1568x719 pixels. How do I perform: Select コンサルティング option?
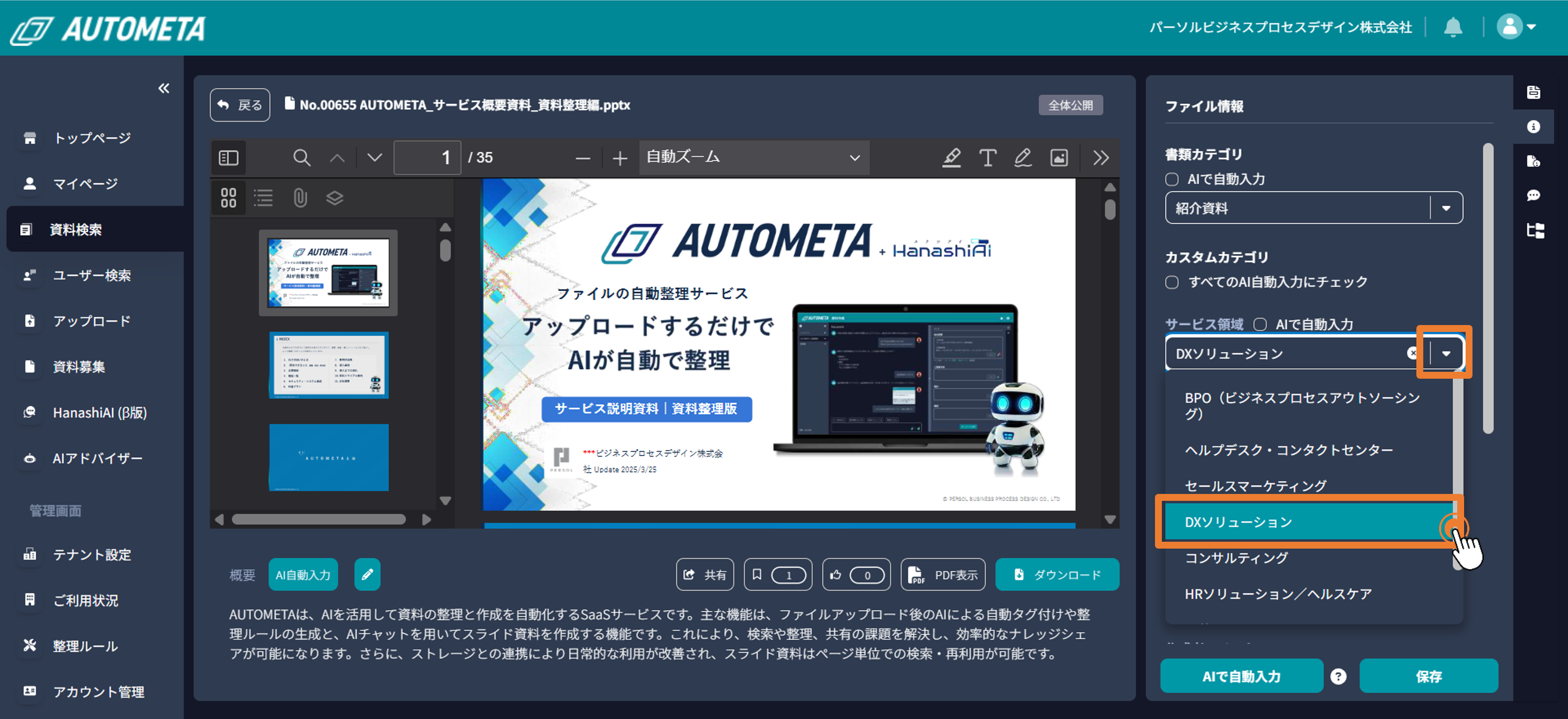tap(1309, 557)
